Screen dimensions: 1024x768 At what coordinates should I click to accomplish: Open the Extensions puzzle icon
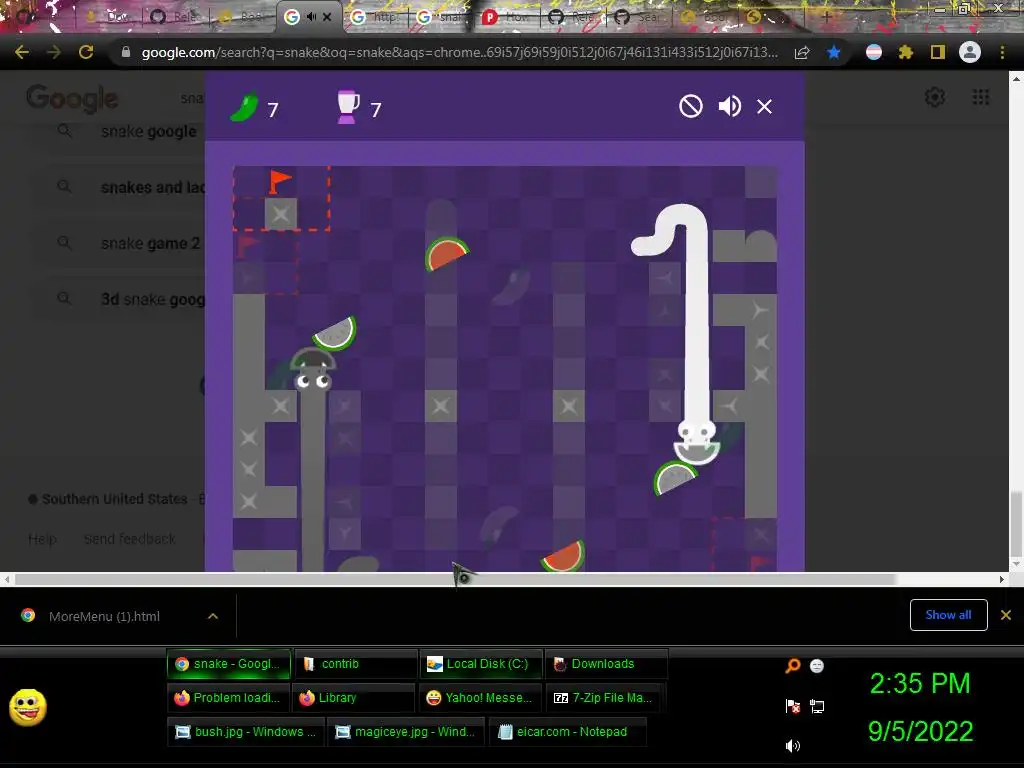click(x=905, y=52)
